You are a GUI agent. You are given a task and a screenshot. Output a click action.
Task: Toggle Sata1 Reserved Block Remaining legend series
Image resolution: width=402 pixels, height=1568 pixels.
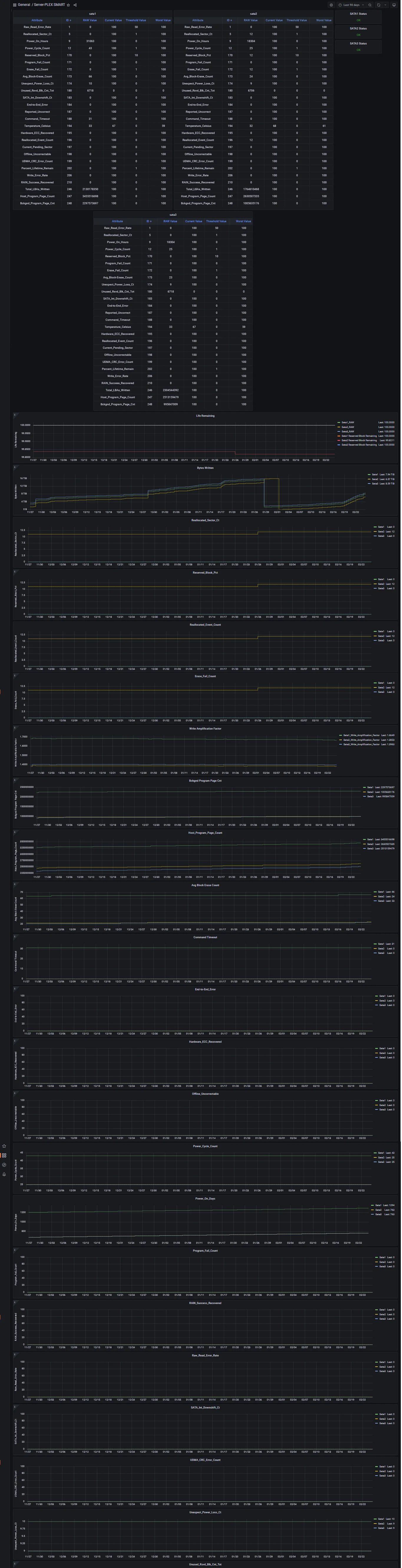359,436
